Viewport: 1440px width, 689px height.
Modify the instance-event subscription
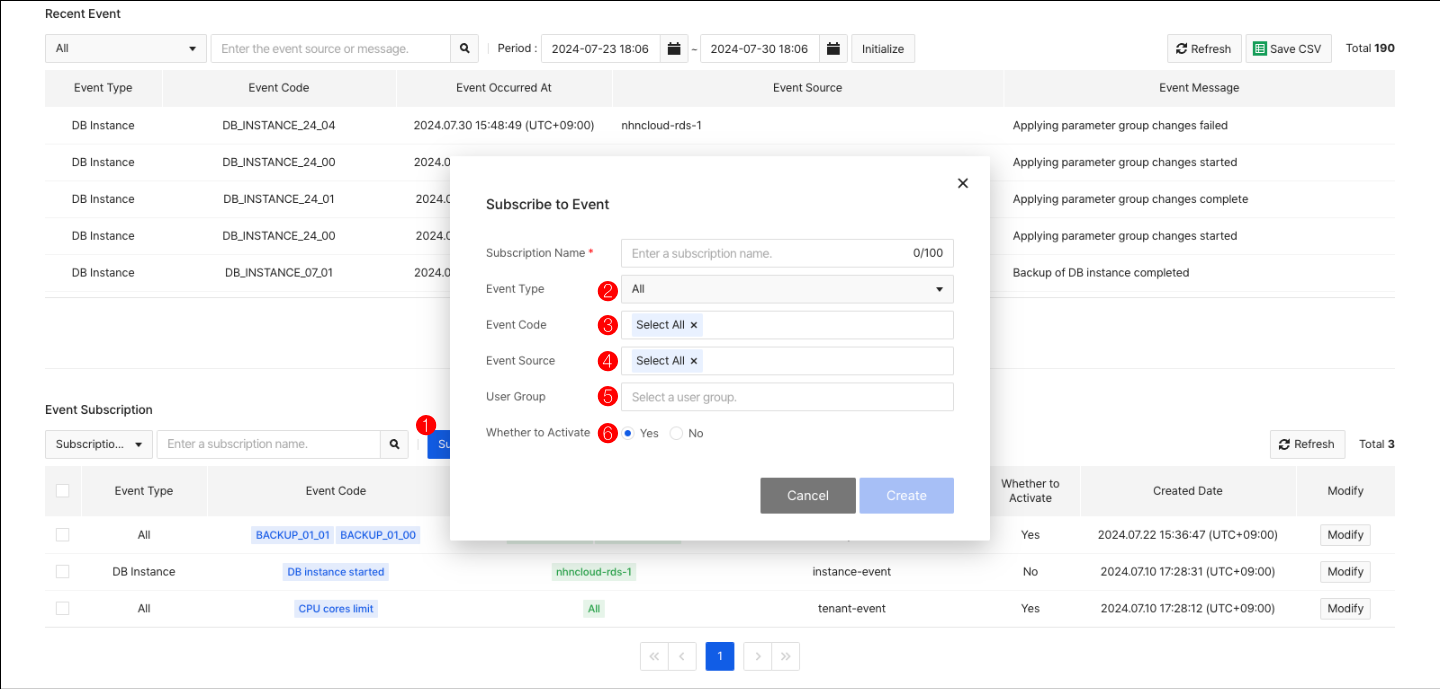1345,572
